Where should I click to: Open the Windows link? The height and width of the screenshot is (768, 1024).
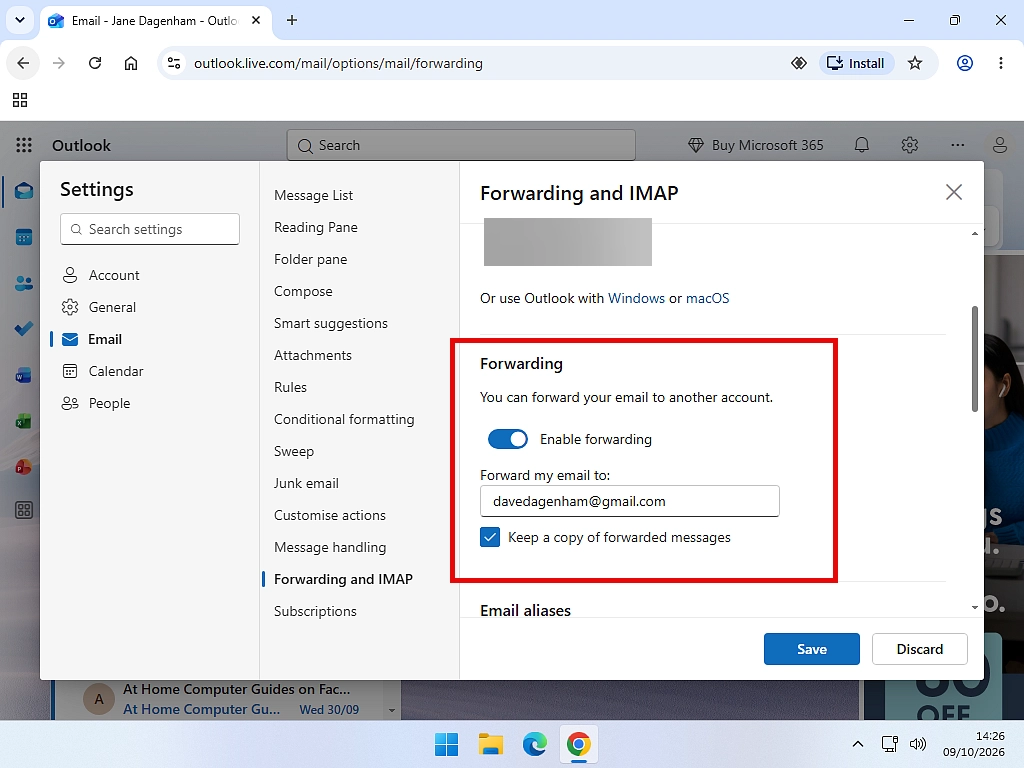pyautogui.click(x=636, y=298)
